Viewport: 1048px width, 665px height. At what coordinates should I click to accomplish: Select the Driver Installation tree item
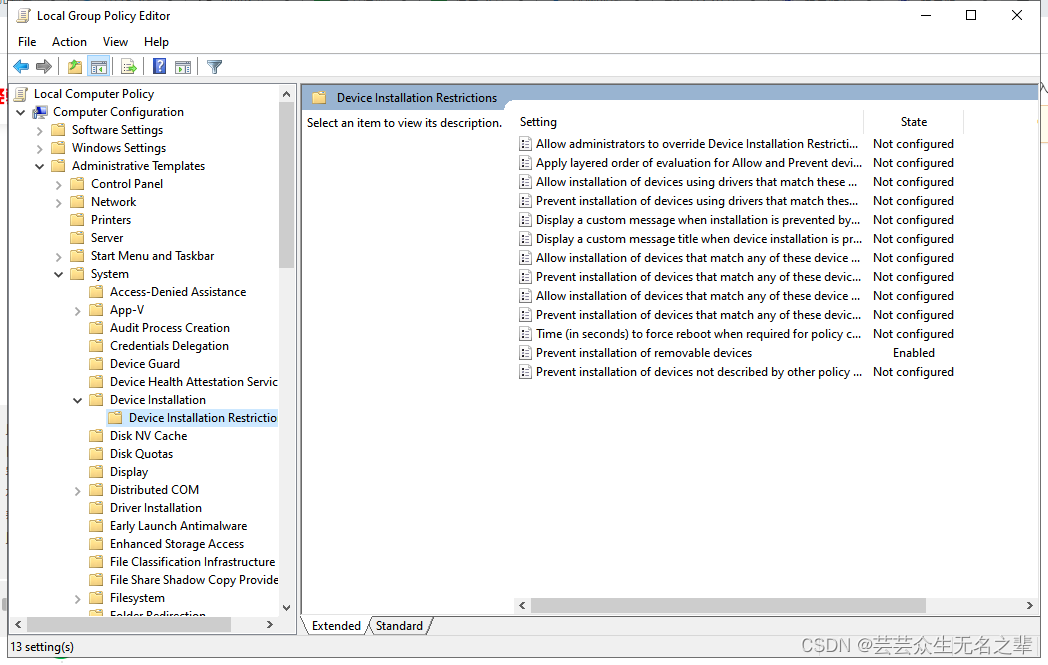click(156, 508)
